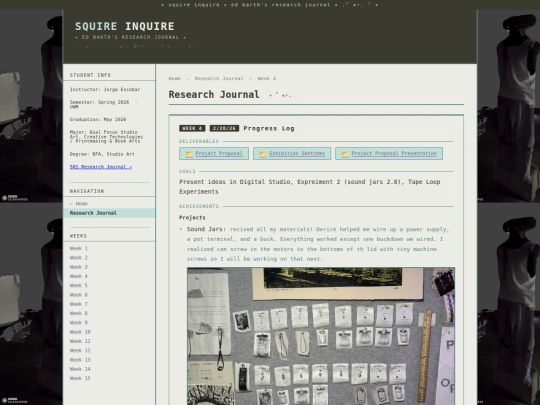Open Week 7 in weeks list
This screenshot has height=405, width=540.
[x=79, y=304]
